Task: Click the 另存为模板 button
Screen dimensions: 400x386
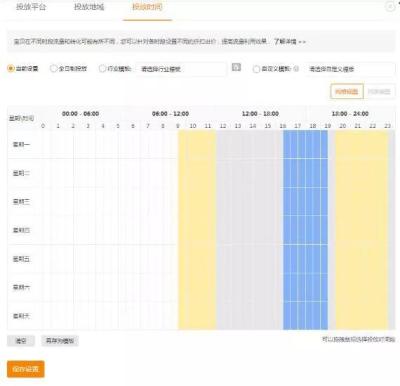Action: tap(60, 341)
